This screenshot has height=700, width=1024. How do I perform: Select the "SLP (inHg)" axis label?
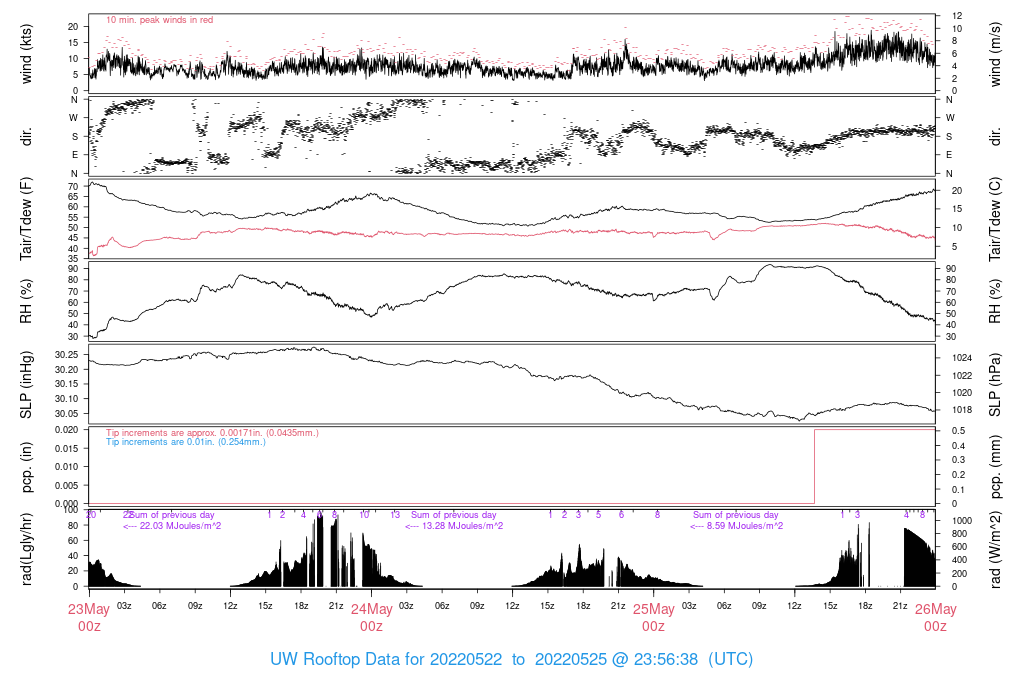pyautogui.click(x=26, y=385)
